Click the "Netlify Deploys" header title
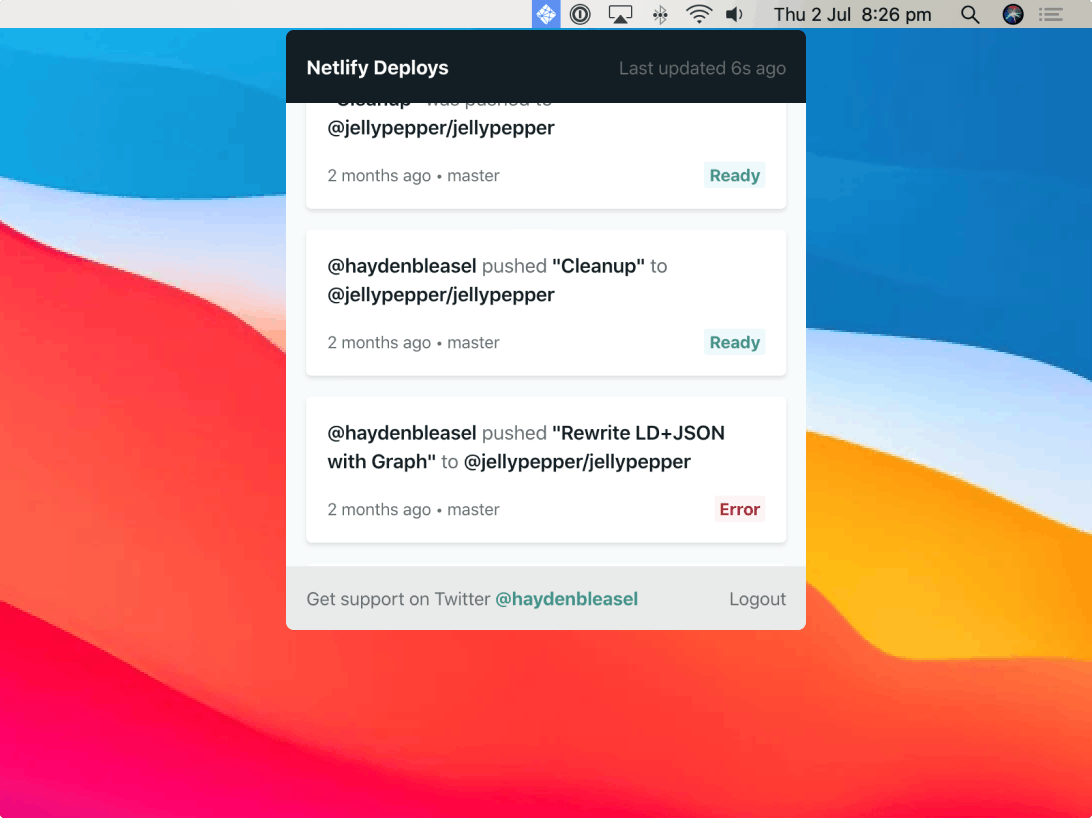This screenshot has width=1092, height=818. [x=377, y=68]
